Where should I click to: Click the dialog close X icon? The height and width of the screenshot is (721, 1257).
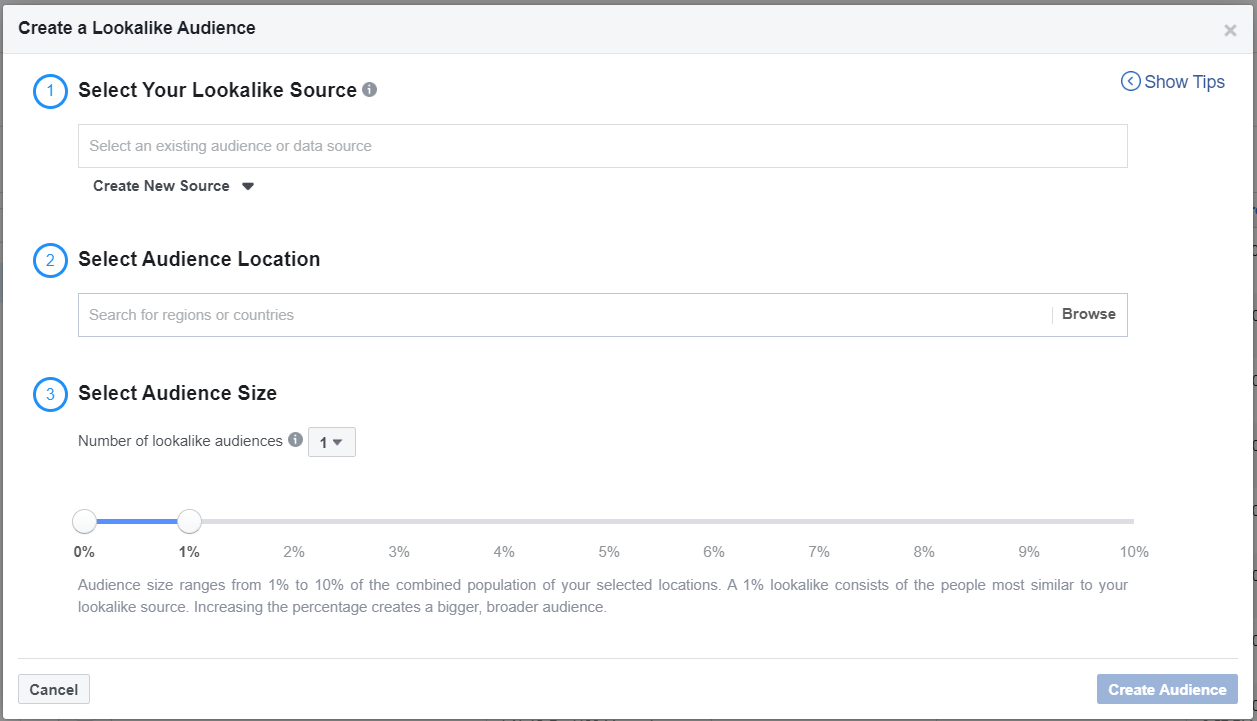pos(1230,29)
